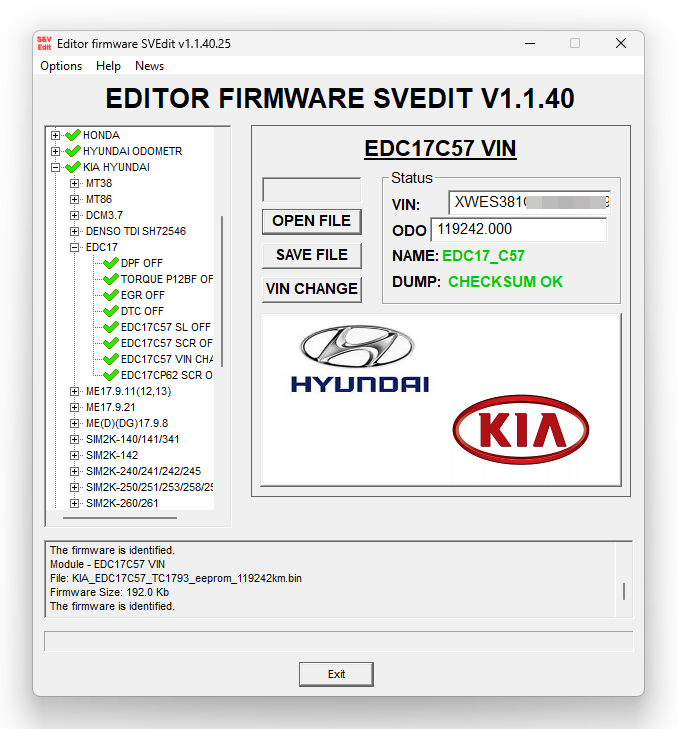
Task: Click the S&V Edit app icon in title bar
Action: (44, 43)
